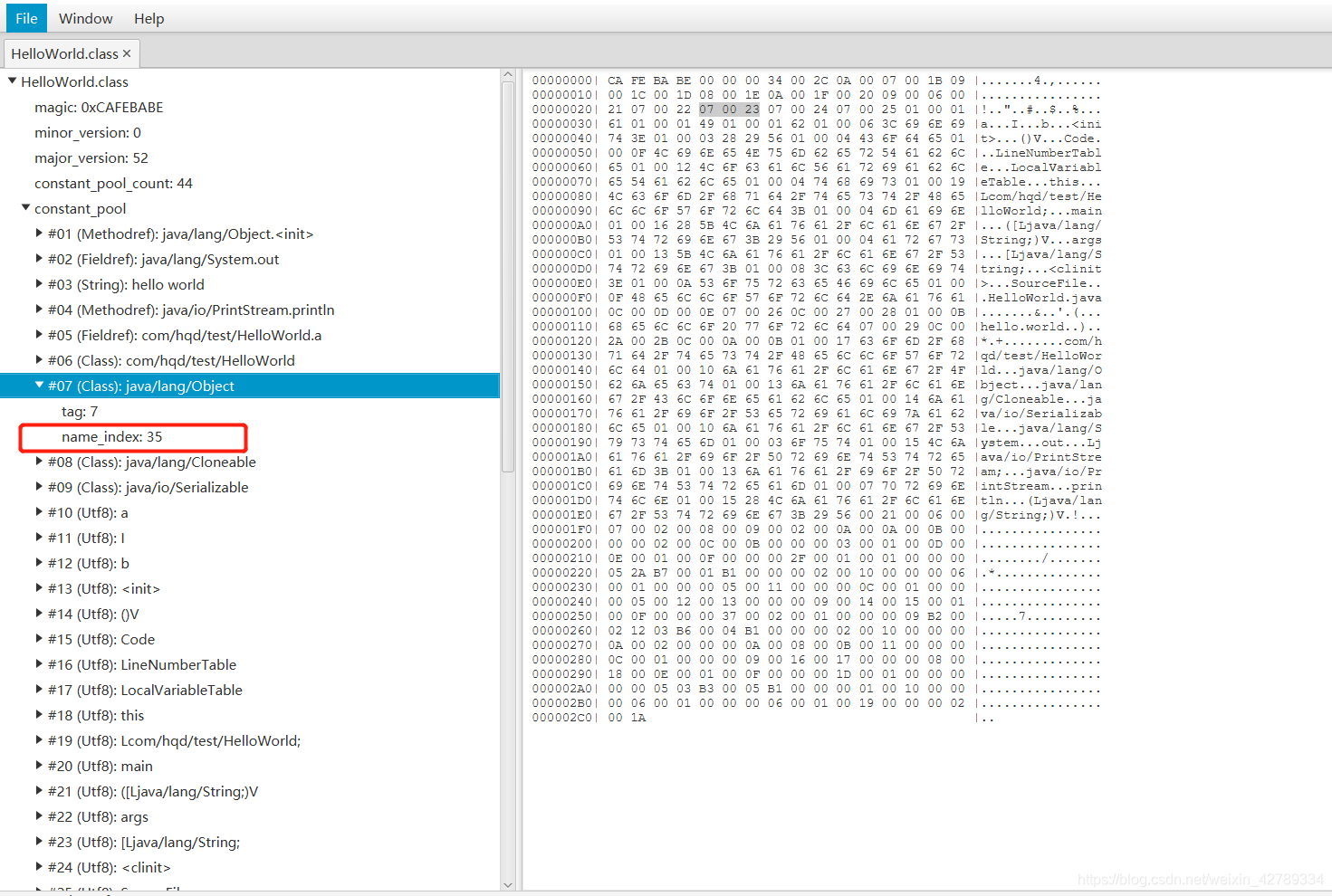Expand #03 String hello world entry
This screenshot has width=1332, height=896.
point(40,283)
